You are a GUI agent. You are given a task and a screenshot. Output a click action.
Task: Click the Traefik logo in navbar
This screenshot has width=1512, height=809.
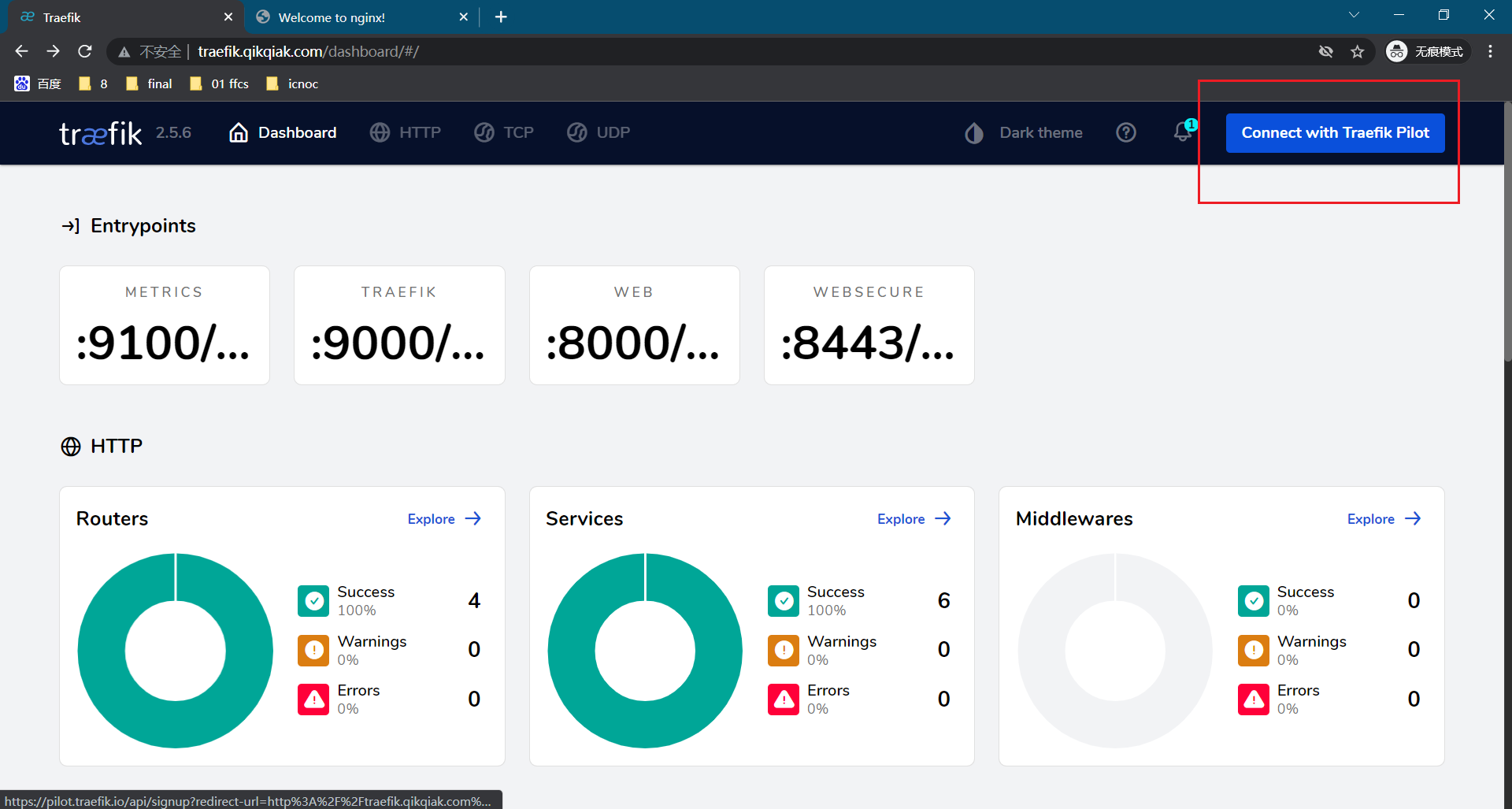pos(101,133)
